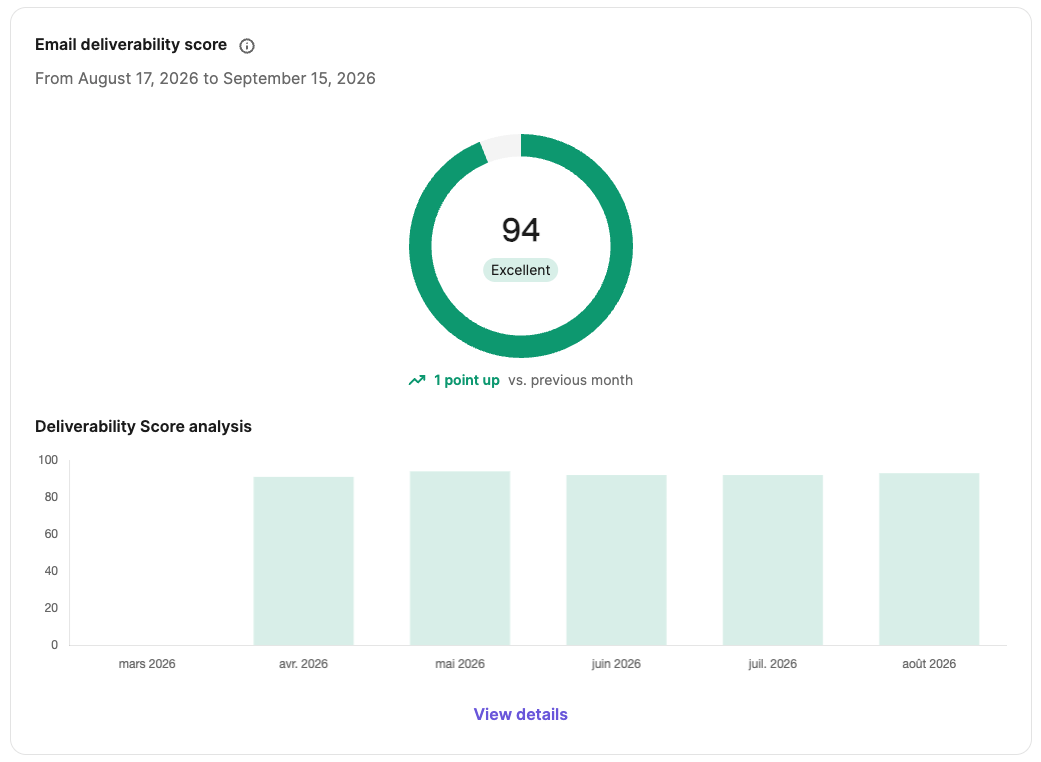Click the info icon beside Email deliverability score
The height and width of the screenshot is (762, 1041).
click(x=246, y=46)
